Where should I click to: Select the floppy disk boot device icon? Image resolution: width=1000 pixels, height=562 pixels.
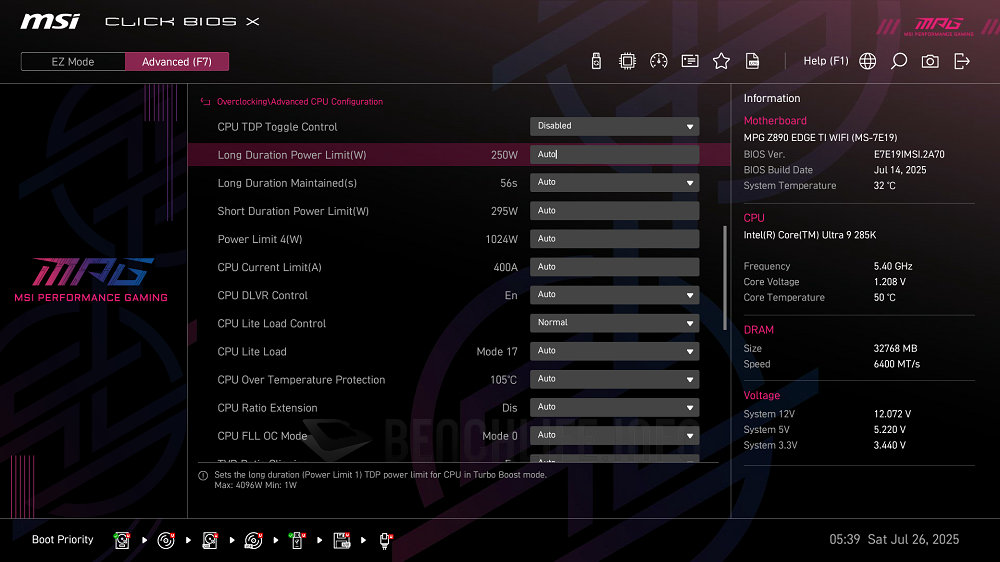342,540
